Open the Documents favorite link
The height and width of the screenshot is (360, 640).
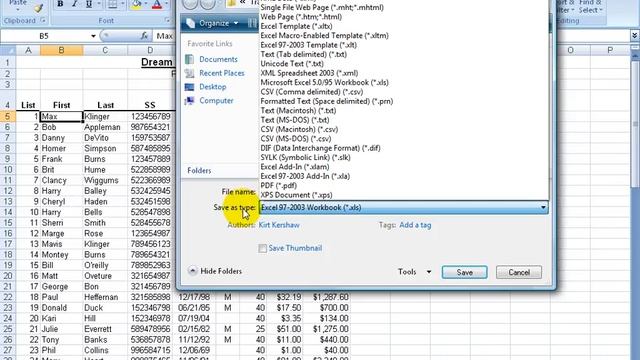tap(218, 59)
